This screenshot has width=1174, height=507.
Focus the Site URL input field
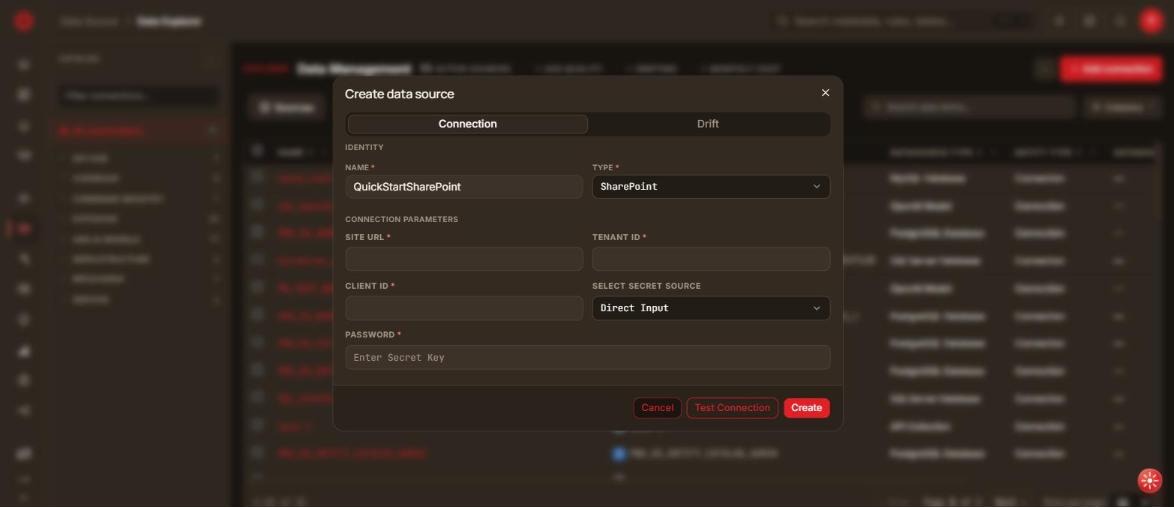click(x=463, y=259)
